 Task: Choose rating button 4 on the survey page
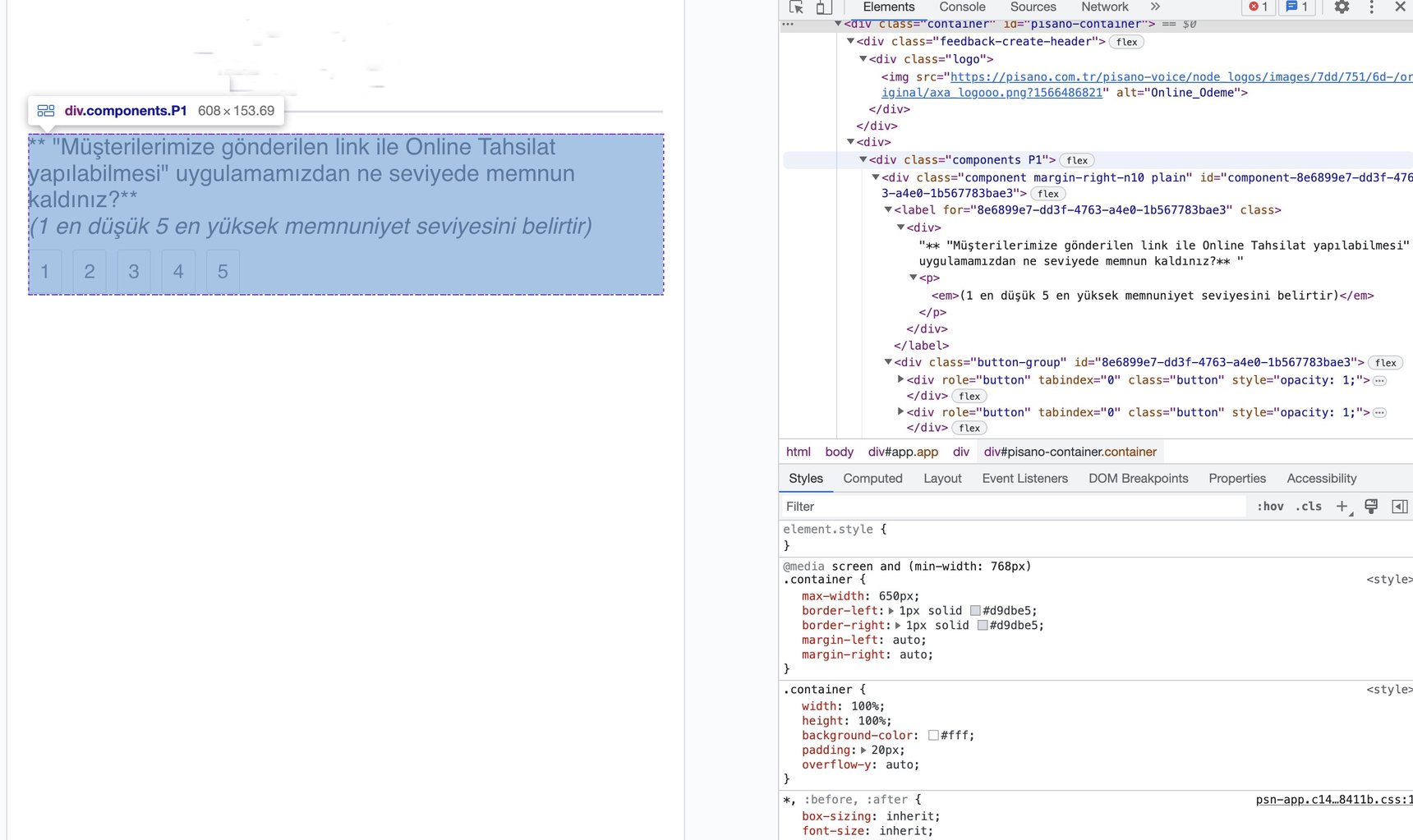178,272
